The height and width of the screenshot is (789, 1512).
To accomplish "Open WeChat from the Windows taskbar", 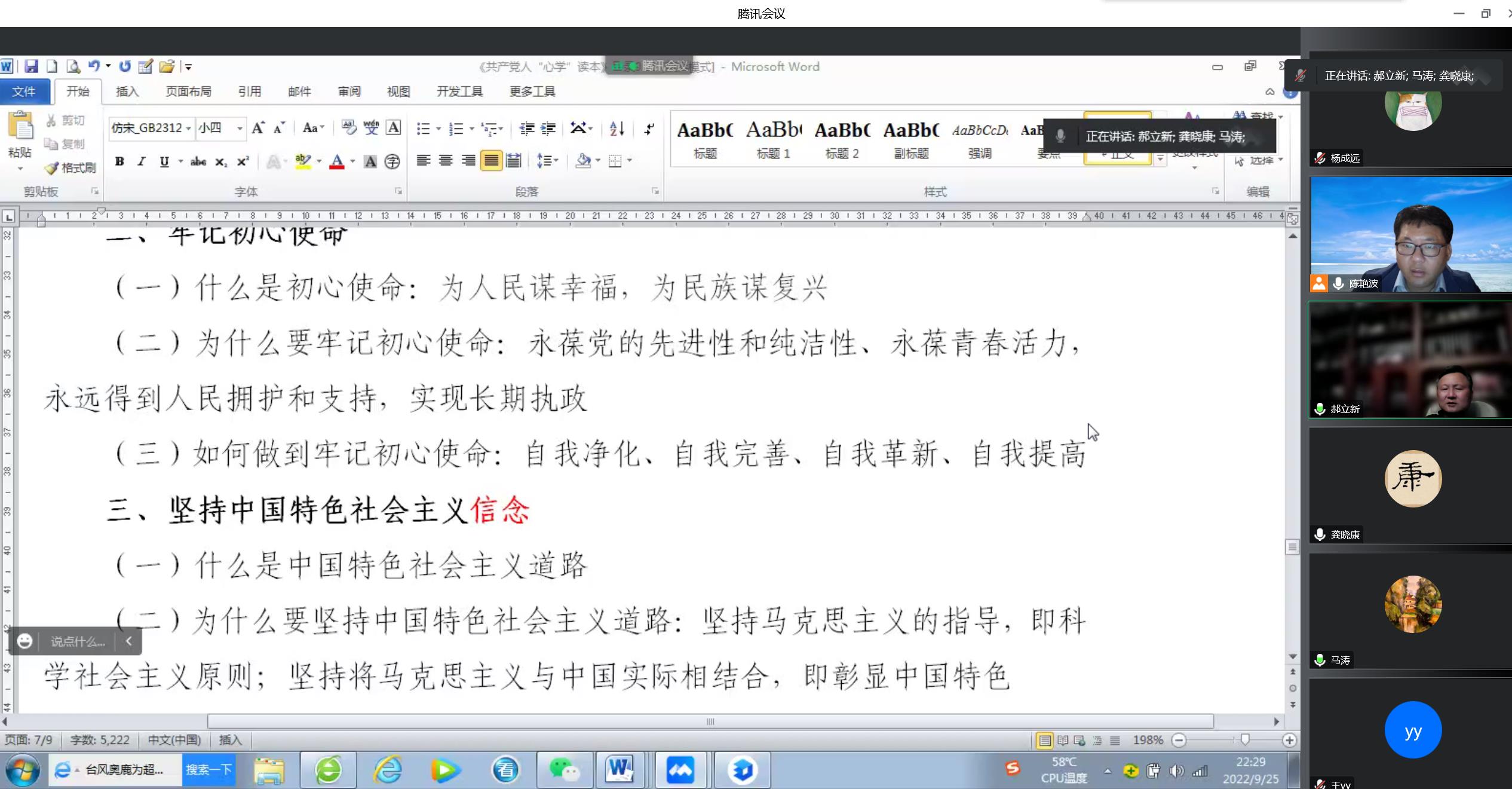I will click(564, 770).
